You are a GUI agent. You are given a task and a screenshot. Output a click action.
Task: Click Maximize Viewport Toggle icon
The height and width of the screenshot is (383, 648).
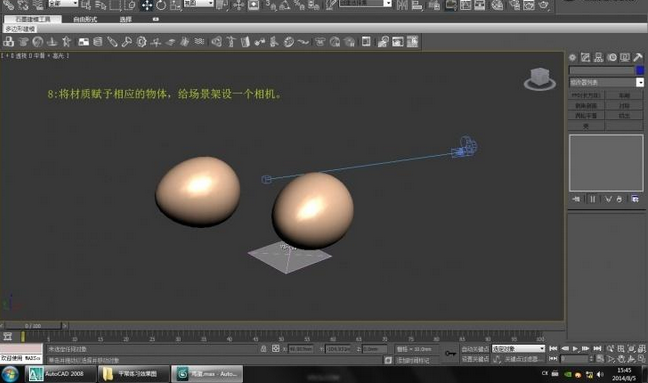coord(641,359)
